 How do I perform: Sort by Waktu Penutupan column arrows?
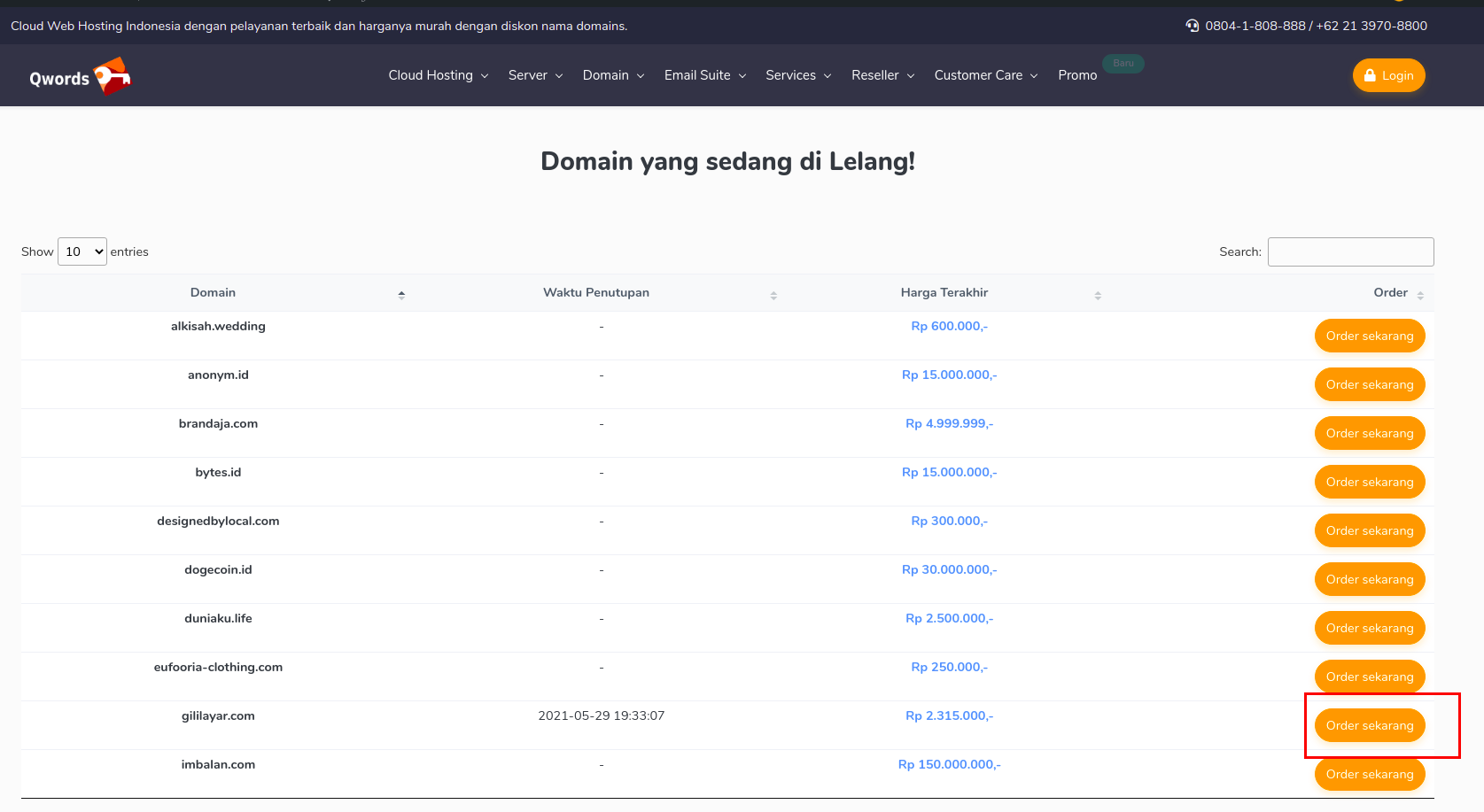coord(773,295)
